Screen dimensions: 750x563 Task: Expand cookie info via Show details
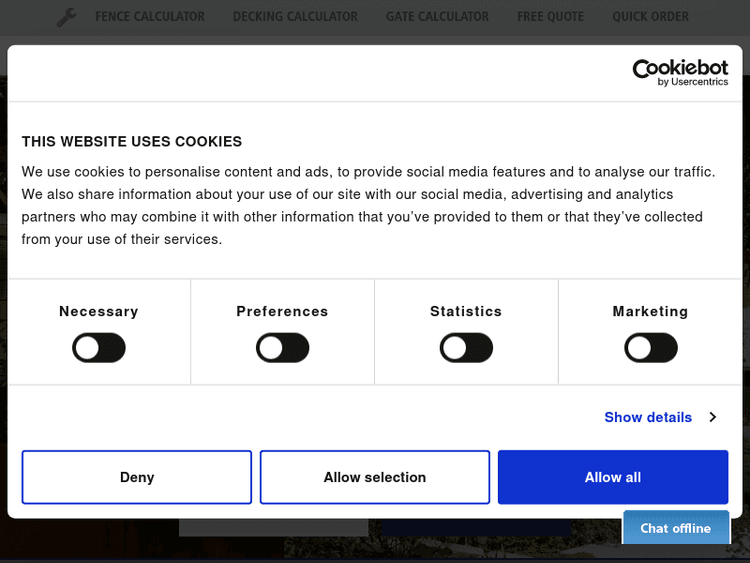coord(648,417)
